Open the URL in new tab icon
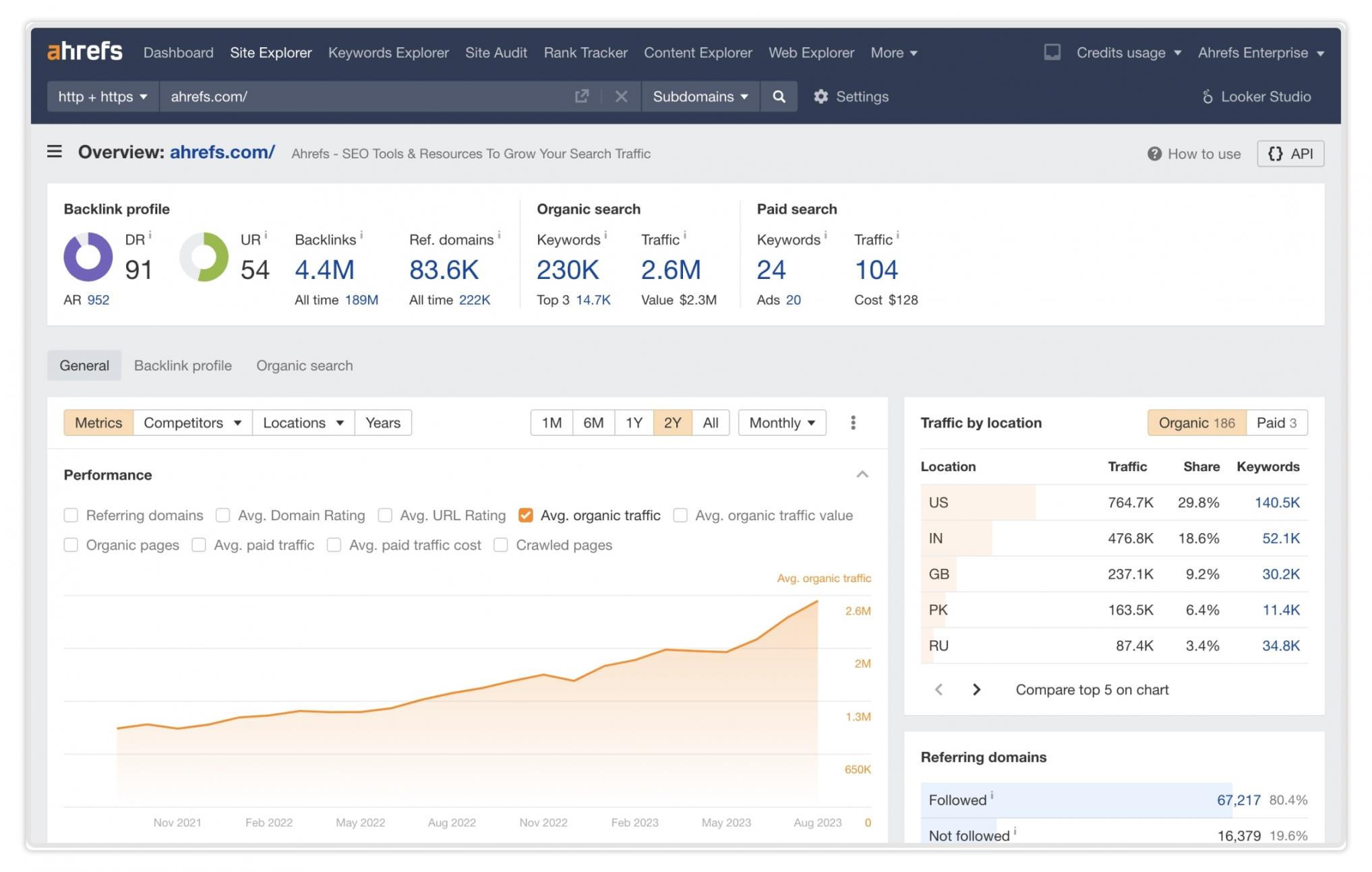Image resolution: width=1372 pixels, height=872 pixels. (581, 96)
